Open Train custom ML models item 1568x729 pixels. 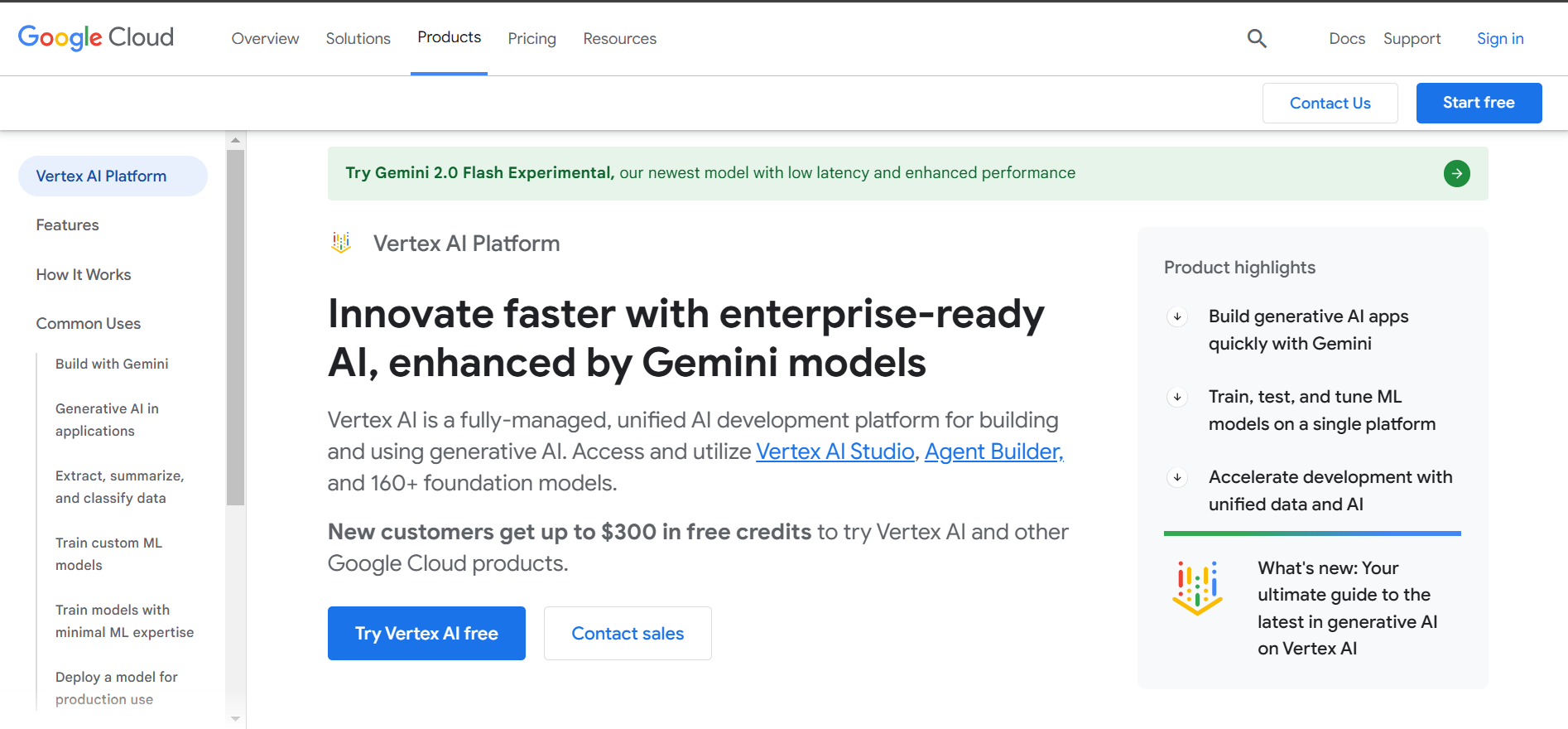(x=108, y=553)
